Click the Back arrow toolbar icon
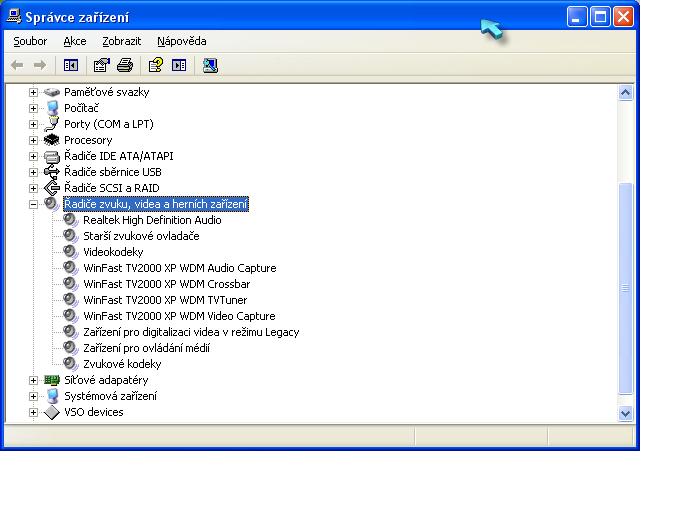This screenshot has width=700, height=521. [17, 66]
